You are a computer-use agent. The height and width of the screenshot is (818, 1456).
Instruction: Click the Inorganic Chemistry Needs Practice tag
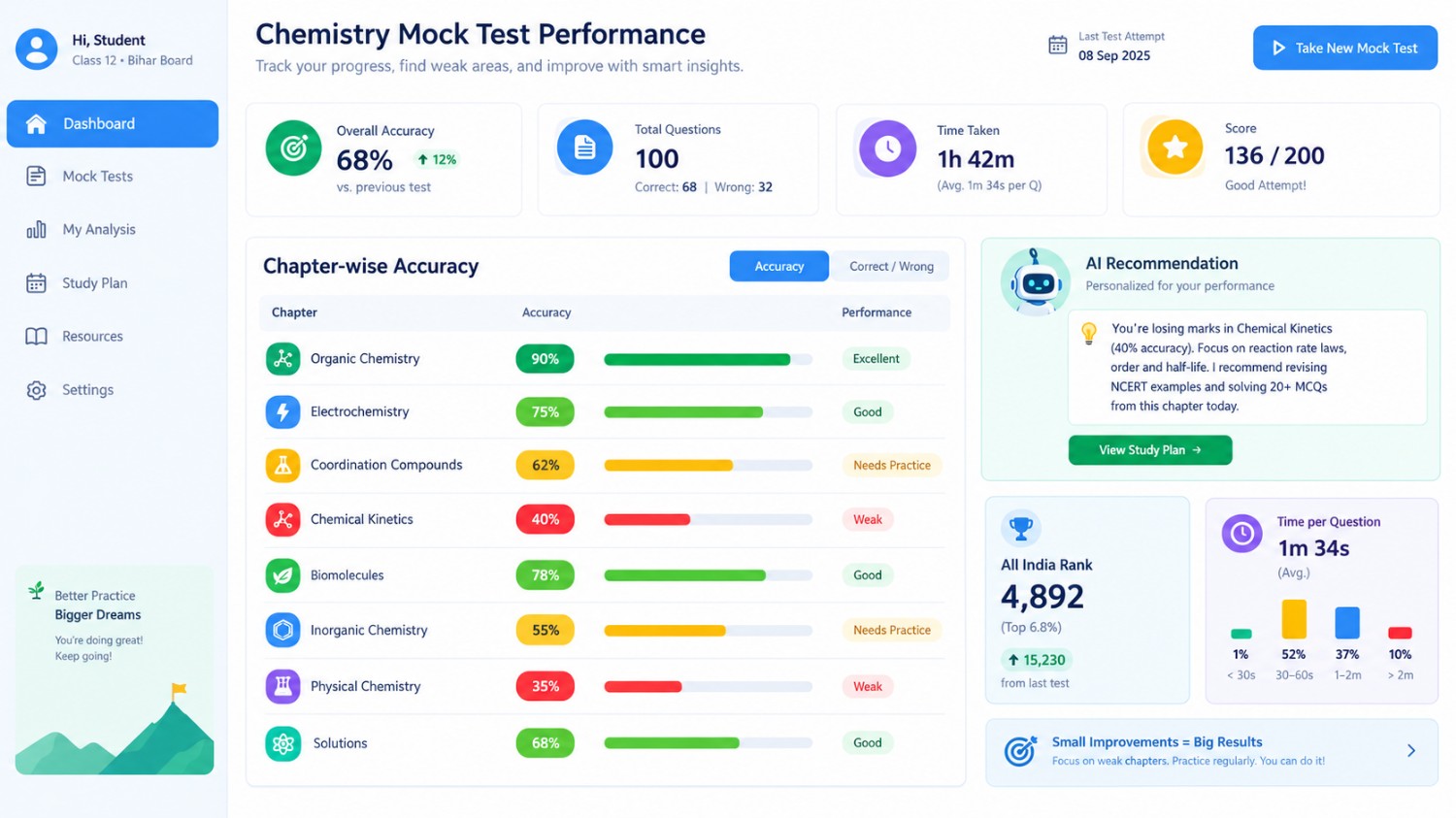pyautogui.click(x=892, y=630)
